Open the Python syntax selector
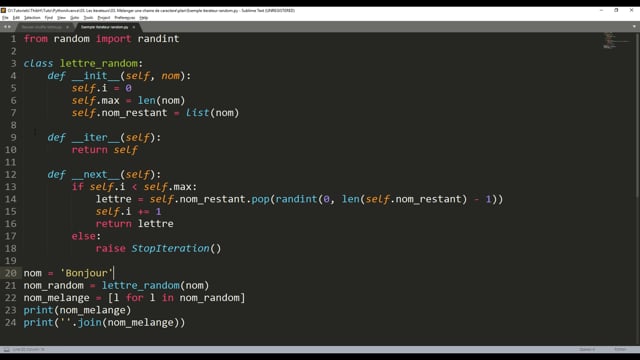The height and width of the screenshot is (360, 640). coord(620,349)
